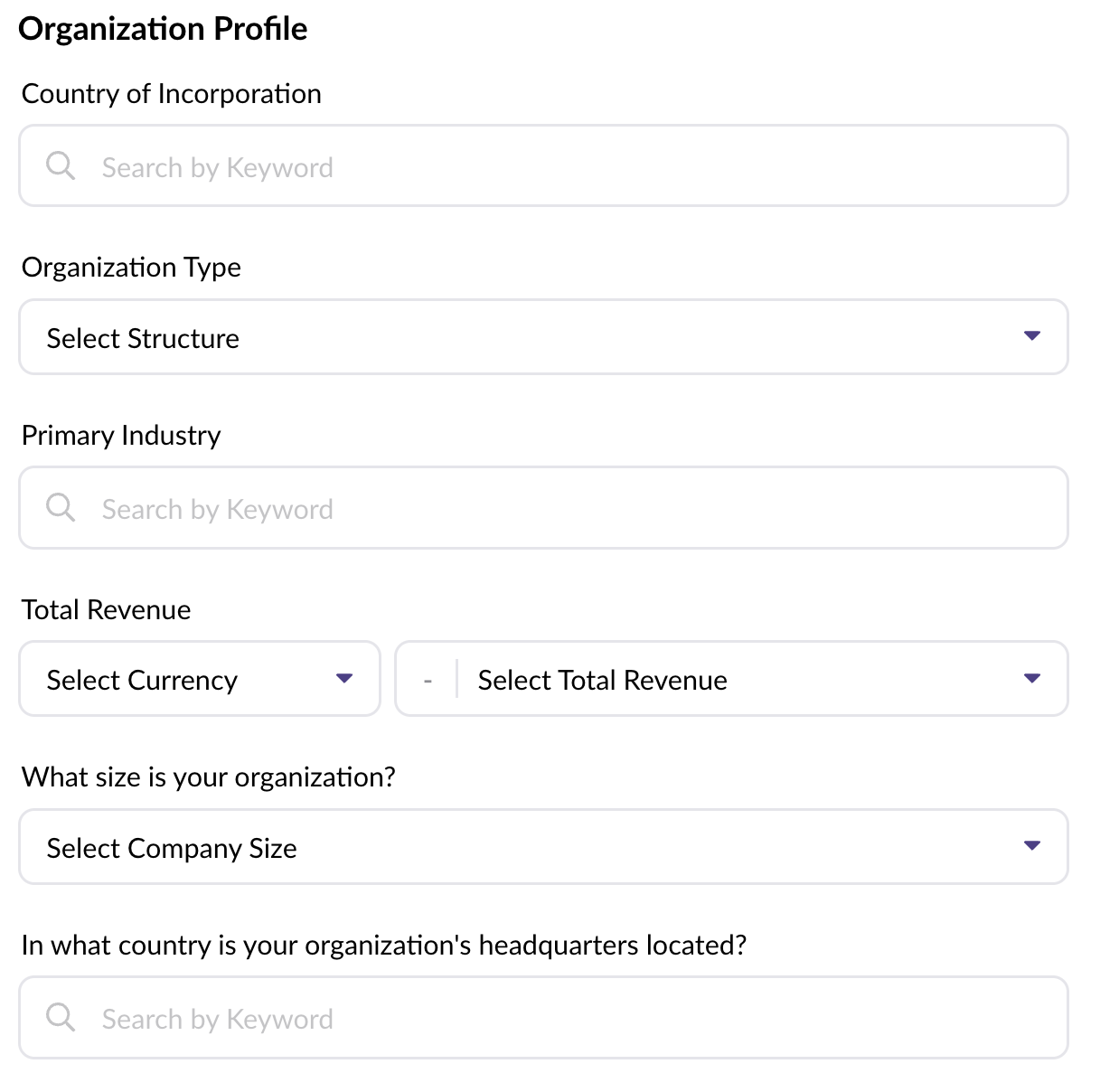1119x1092 pixels.
Task: Click the dash separator in Total Revenue box
Action: pos(428,681)
